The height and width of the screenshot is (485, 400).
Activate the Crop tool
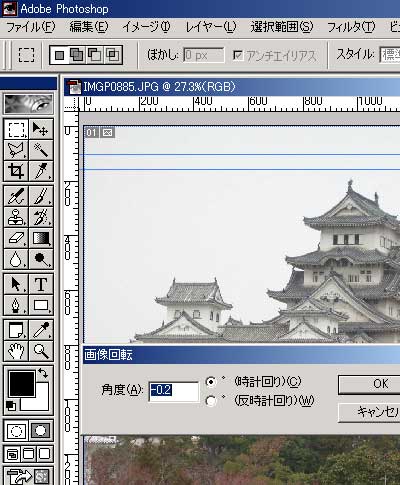click(16, 171)
